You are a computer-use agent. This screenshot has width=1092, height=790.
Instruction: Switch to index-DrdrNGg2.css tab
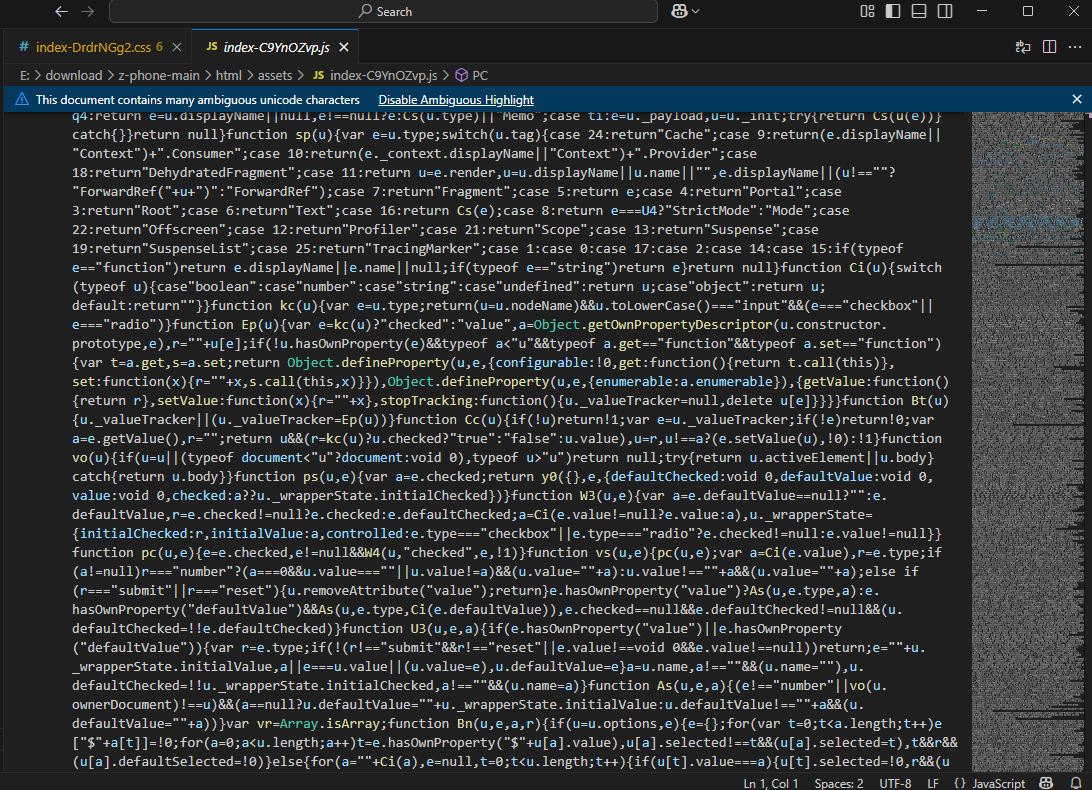coord(91,47)
